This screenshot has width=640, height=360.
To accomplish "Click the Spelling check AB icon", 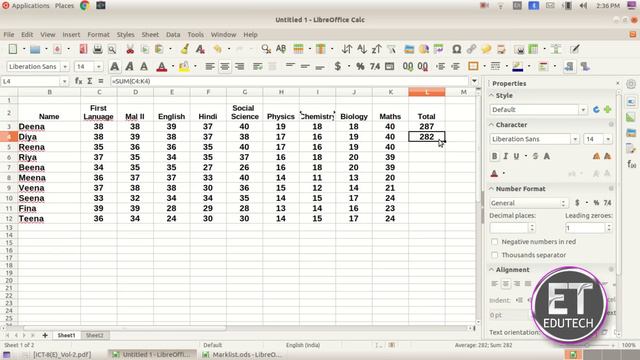I will point(281,49).
